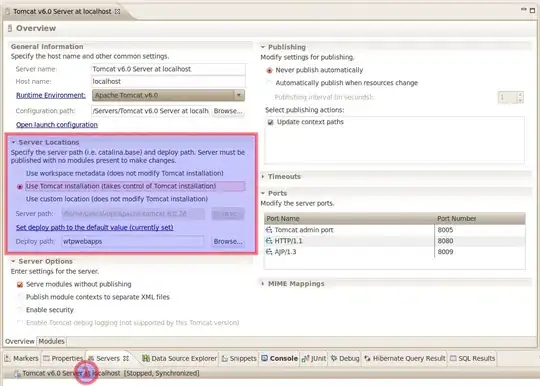Click Set deploy path to default value link
Image resolution: width=540 pixels, height=386 pixels.
[94, 228]
